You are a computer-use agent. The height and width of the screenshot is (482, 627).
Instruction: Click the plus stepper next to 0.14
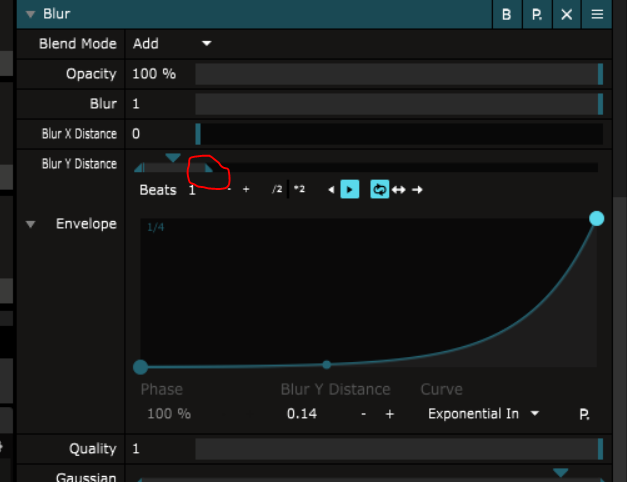coord(390,413)
